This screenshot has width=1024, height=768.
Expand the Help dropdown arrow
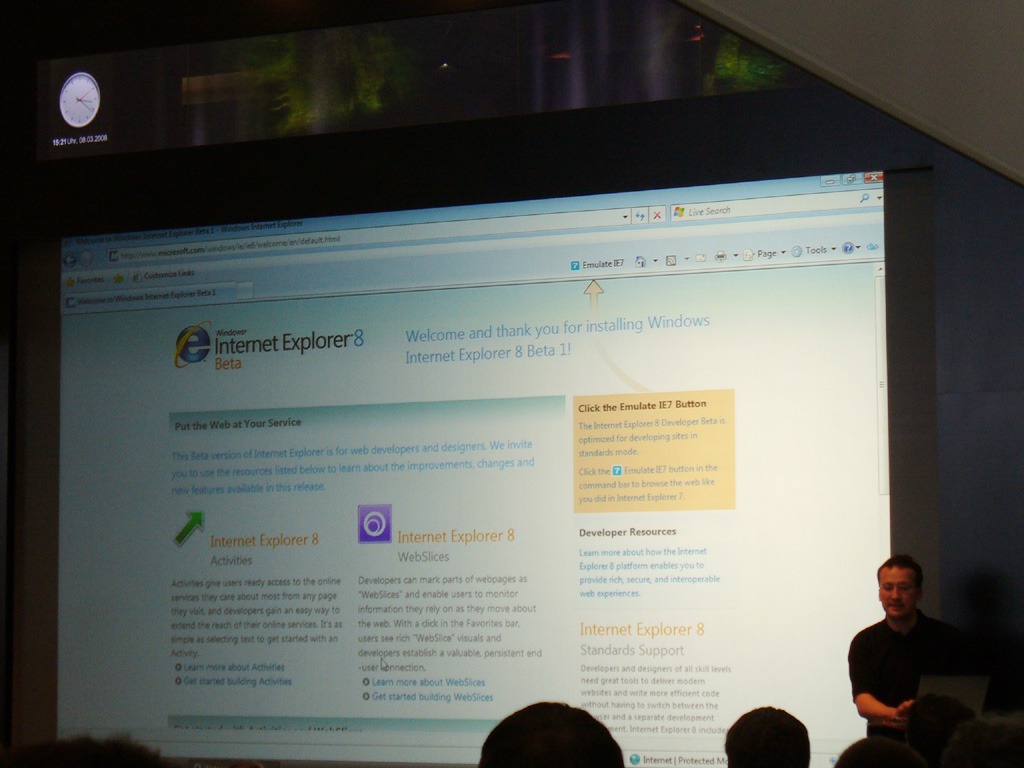point(858,248)
